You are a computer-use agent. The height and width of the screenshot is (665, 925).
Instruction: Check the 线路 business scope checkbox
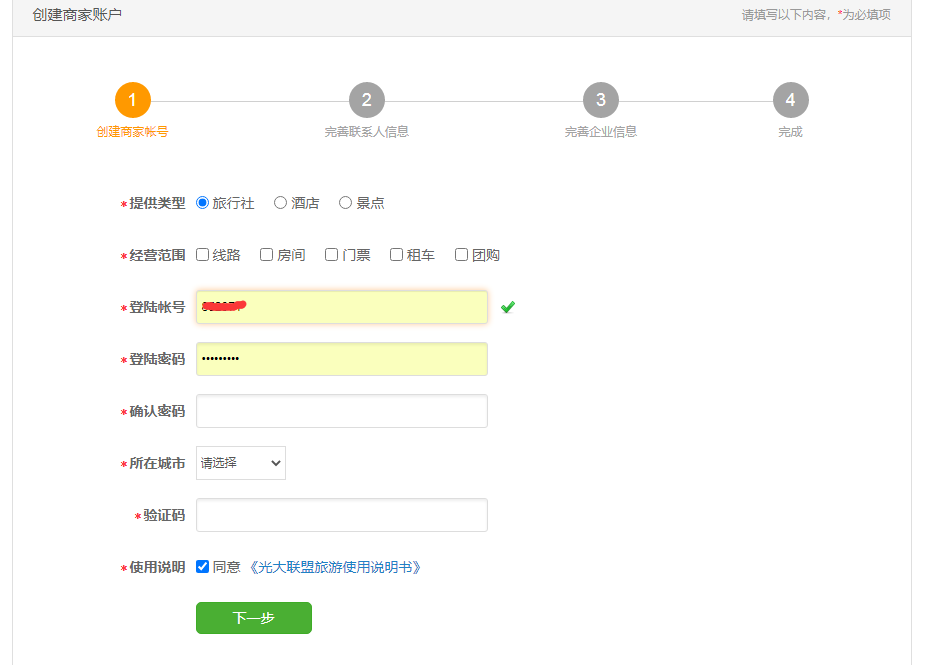(202, 254)
